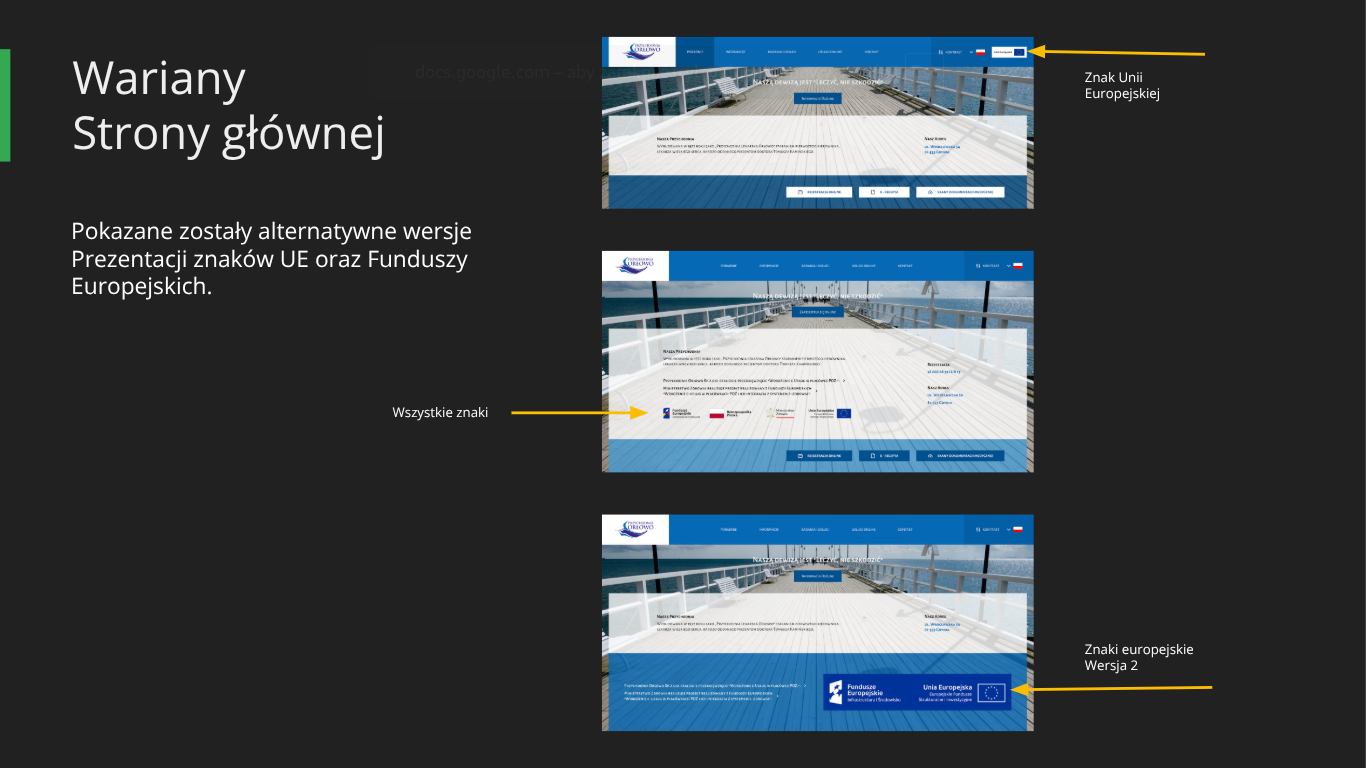This screenshot has width=1366, height=768.
Task: Click Unia Europejska flag logo in middle mockup
Action: coord(829,413)
